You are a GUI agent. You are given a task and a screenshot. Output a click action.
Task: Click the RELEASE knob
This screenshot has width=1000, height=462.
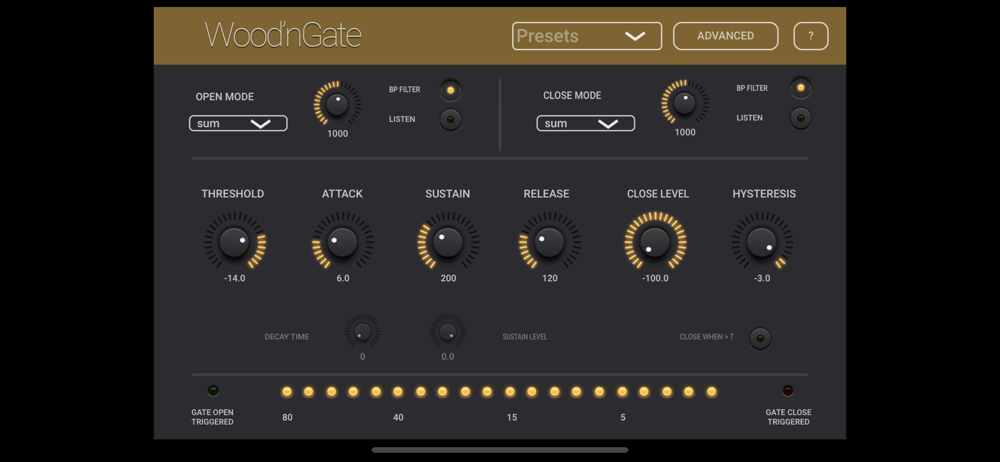tap(549, 242)
